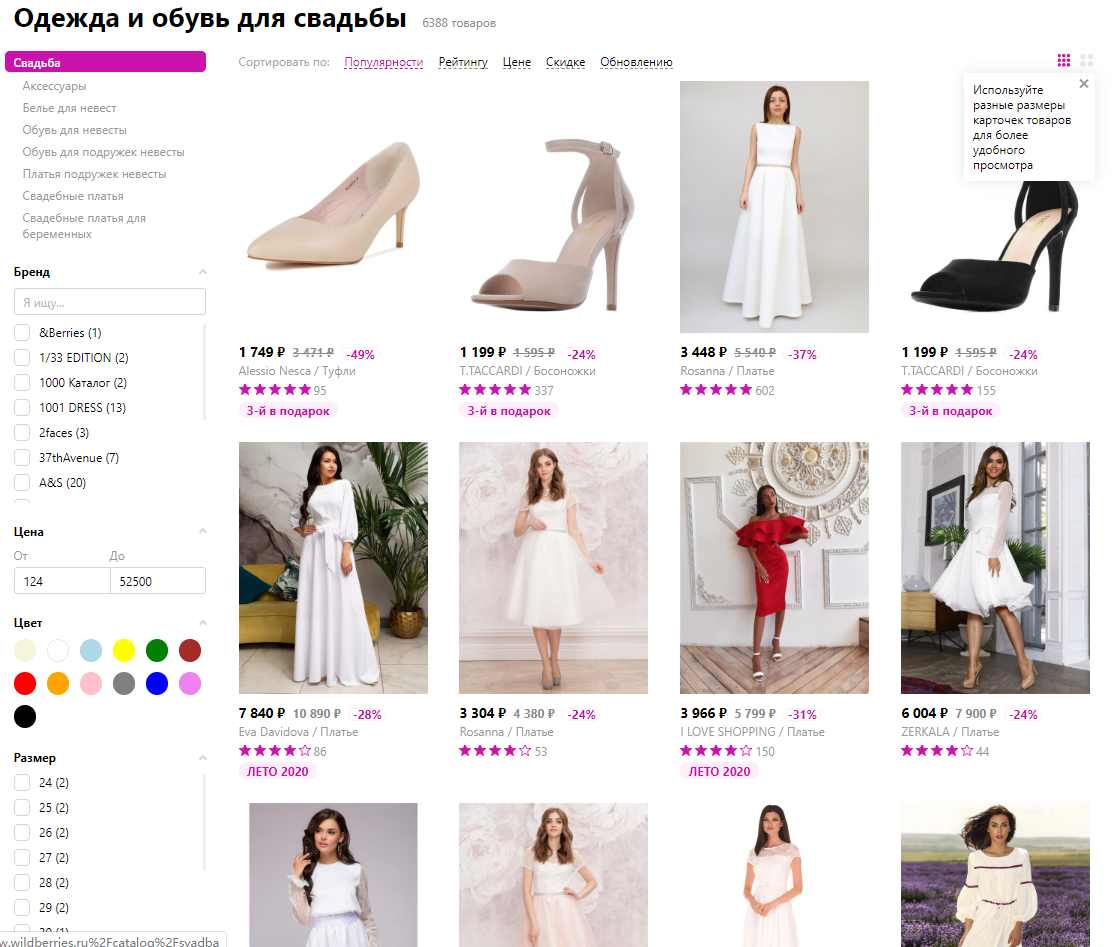Close the card size tooltip
Screen dimensions: 1120x947
(1084, 84)
